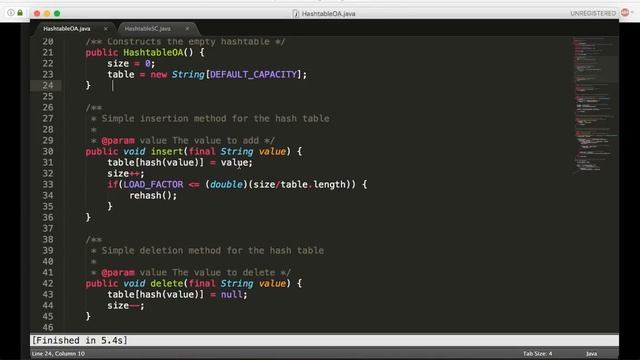Click the UNREGISTERED label in title bar
640x360 pixels.
[x=593, y=13]
